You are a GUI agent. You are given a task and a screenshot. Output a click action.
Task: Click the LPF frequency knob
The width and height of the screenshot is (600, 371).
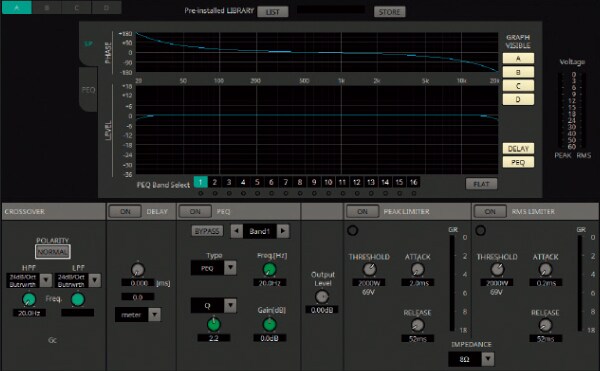click(x=78, y=299)
